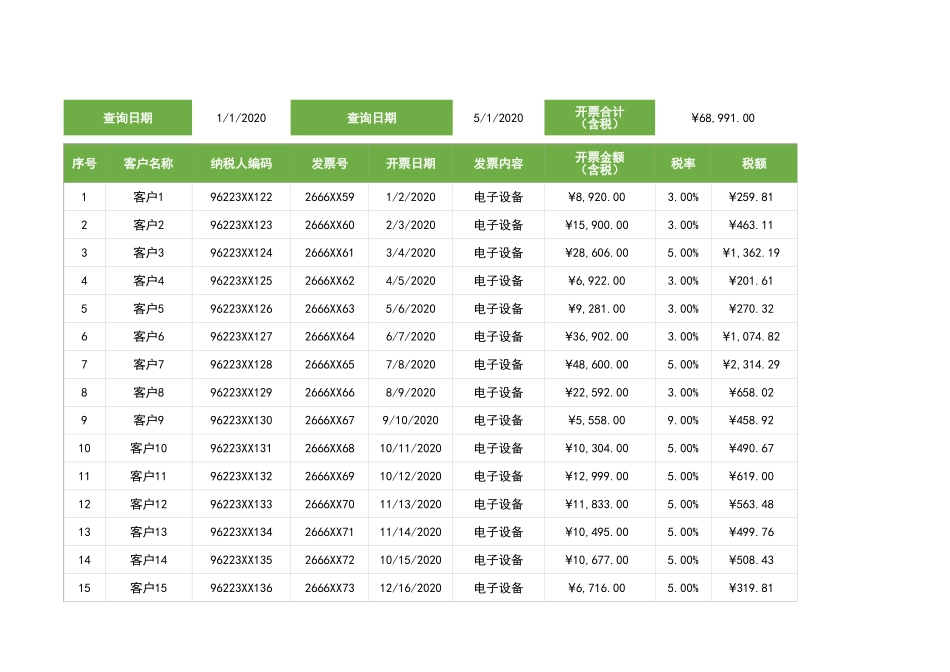Image resolution: width=950 pixels, height=672 pixels.
Task: Click the 纳税人编码 column header
Action: (x=241, y=163)
